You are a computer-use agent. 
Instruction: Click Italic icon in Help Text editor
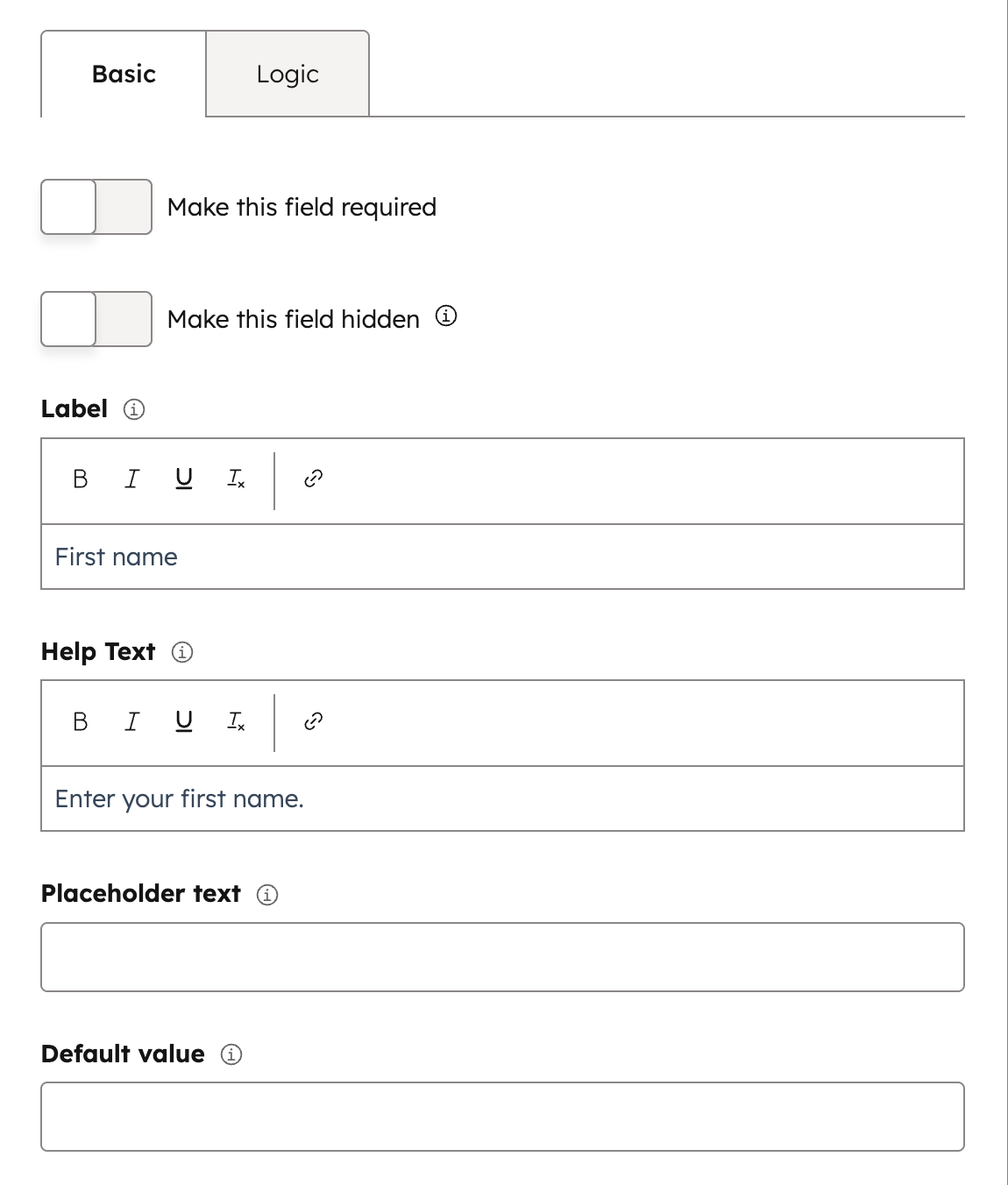point(132,721)
